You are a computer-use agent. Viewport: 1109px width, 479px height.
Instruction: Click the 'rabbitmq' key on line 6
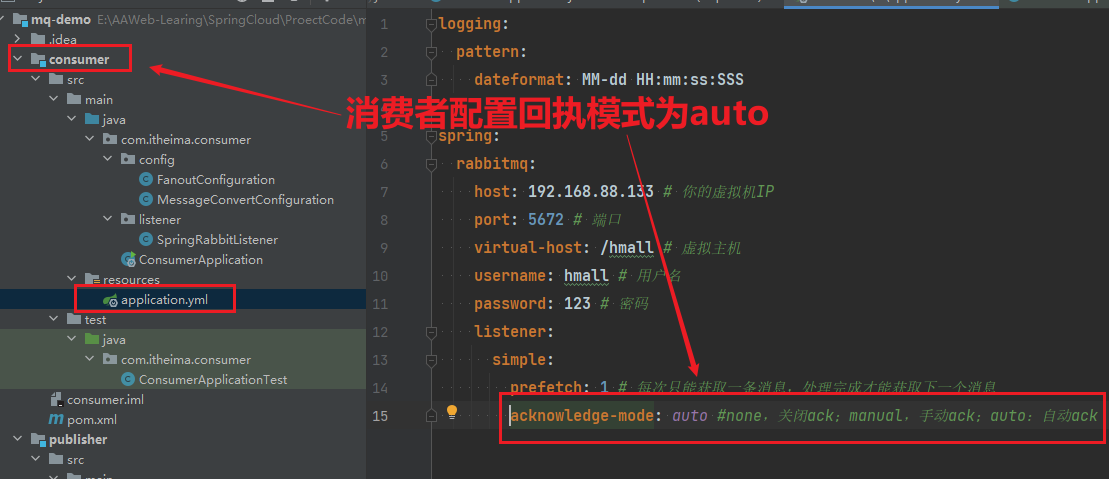(x=492, y=164)
